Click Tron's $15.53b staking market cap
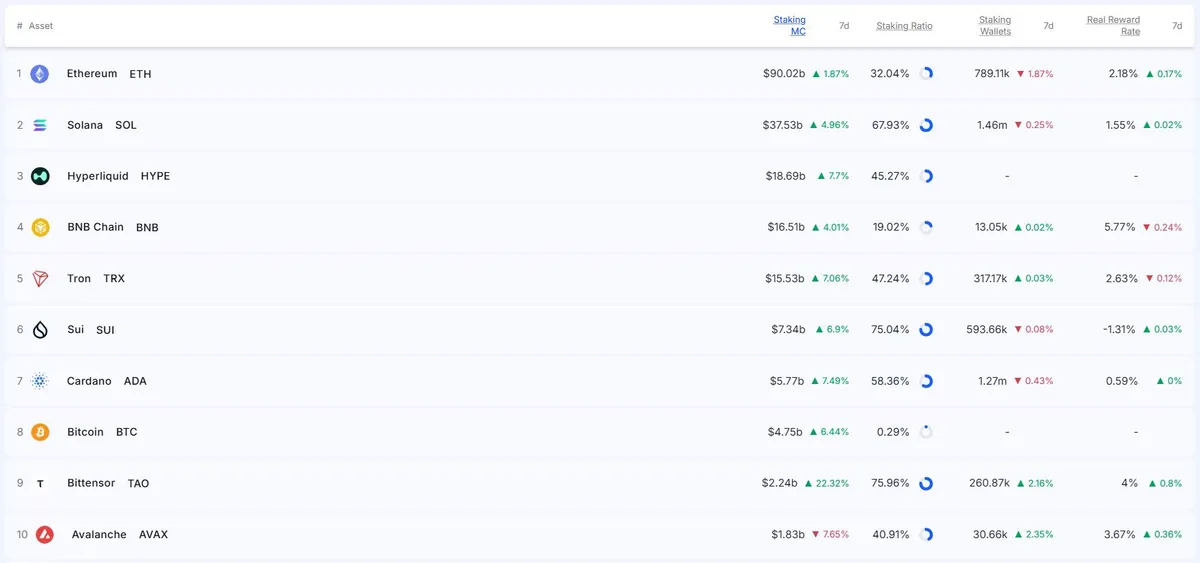 785,279
